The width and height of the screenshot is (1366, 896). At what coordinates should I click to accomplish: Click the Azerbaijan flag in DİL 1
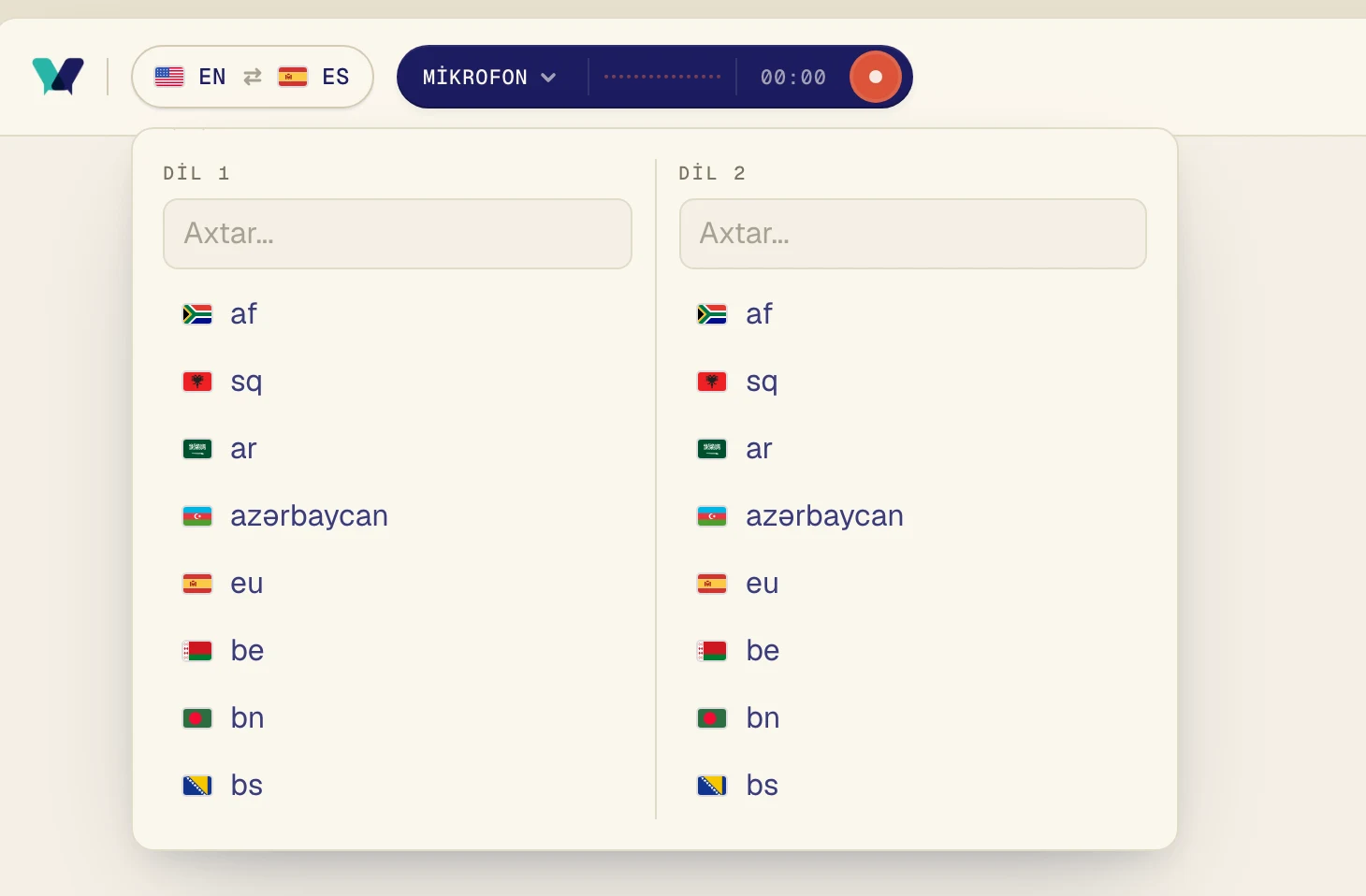click(x=197, y=516)
